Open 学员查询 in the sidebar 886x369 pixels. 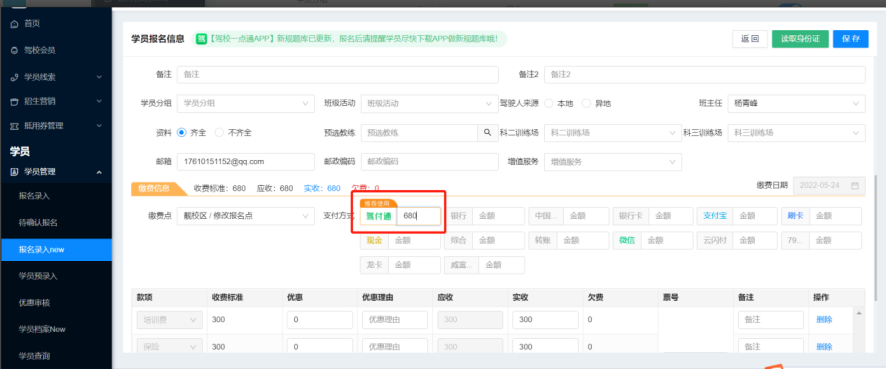tap(34, 356)
